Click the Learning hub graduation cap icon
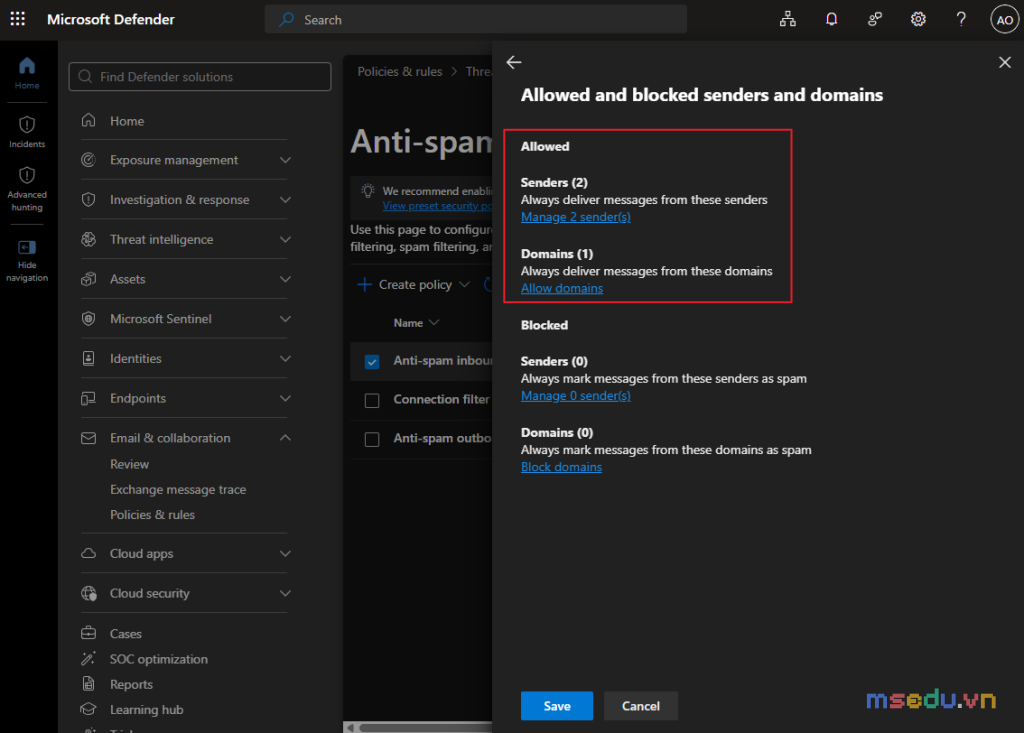 coord(88,709)
